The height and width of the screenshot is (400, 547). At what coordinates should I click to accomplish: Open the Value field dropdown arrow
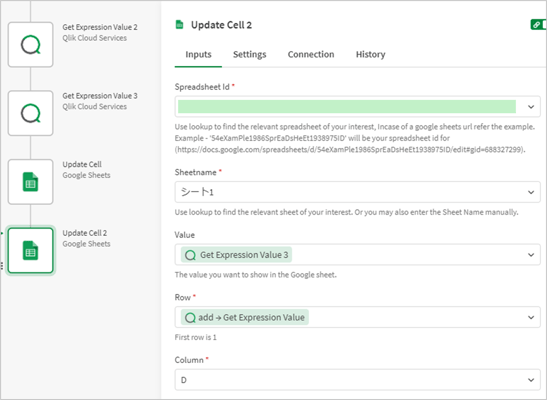[531, 255]
